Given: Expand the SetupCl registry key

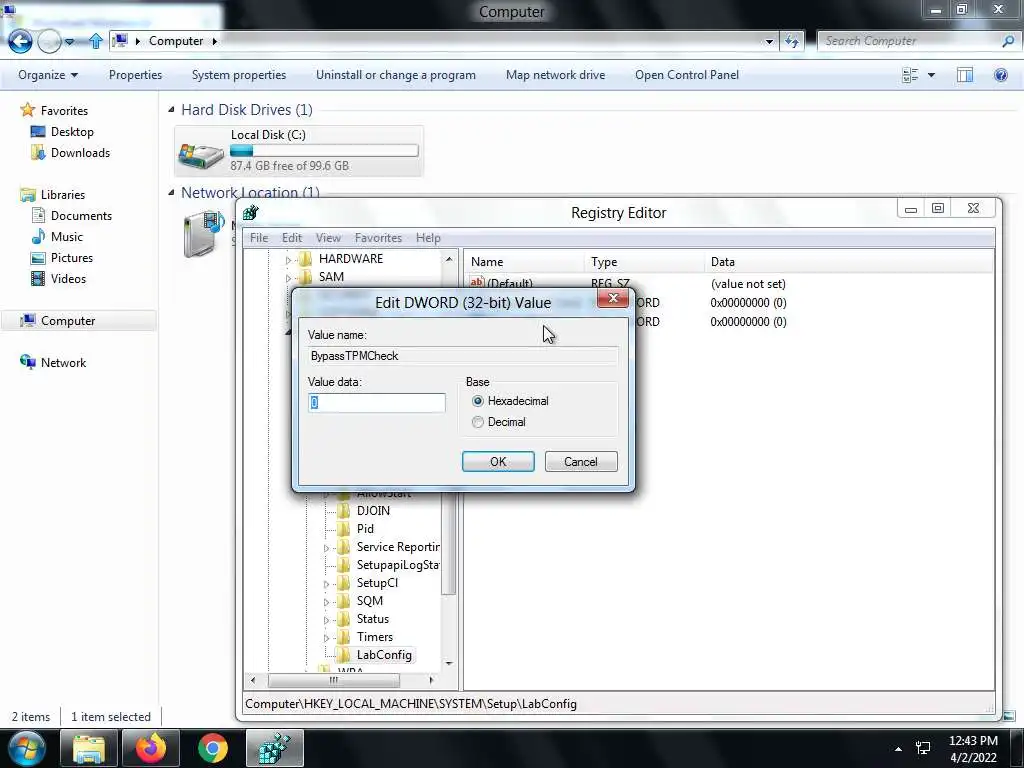Looking at the screenshot, I should click(x=326, y=584).
